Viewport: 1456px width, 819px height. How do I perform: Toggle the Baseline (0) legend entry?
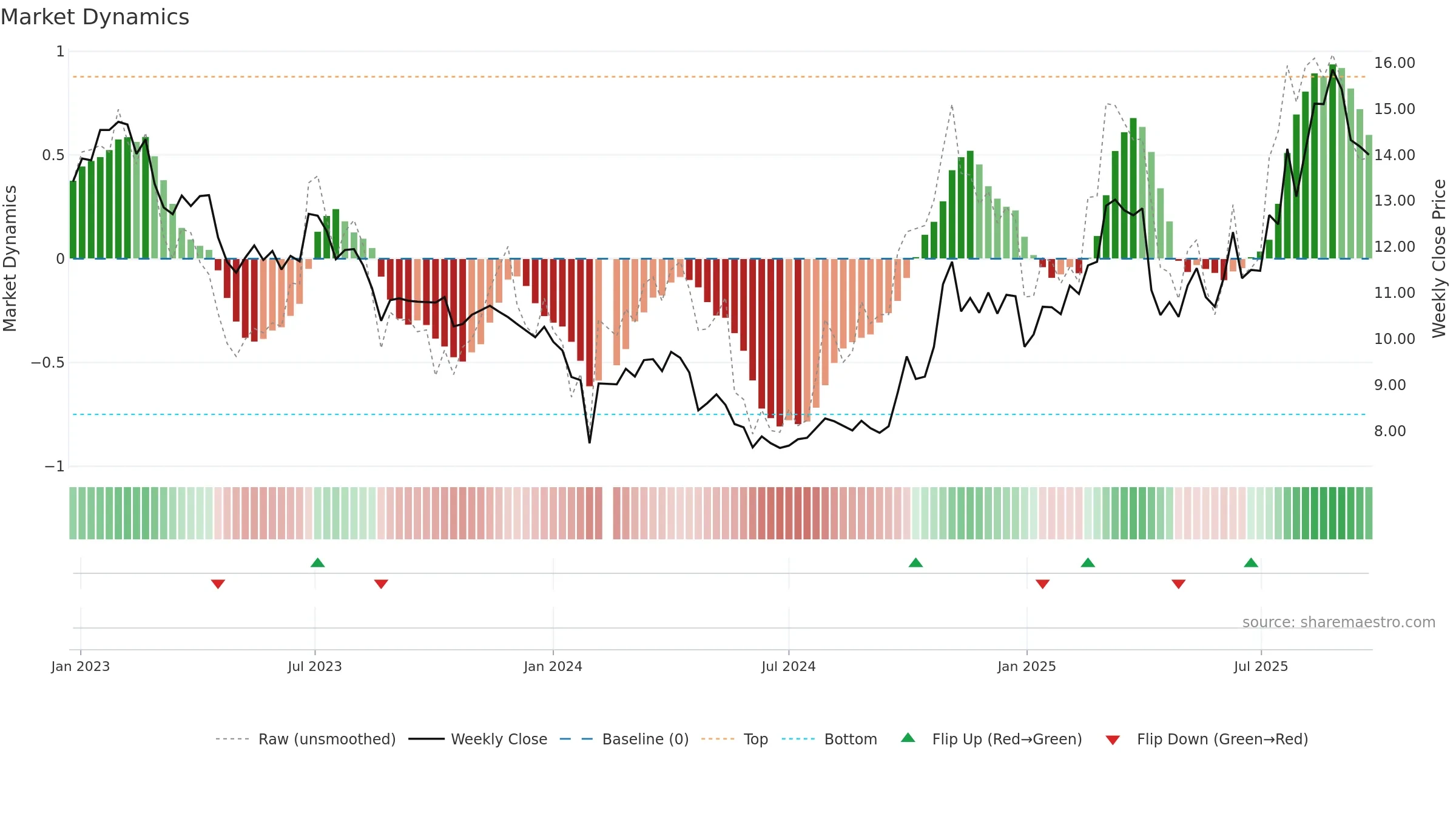click(624, 739)
